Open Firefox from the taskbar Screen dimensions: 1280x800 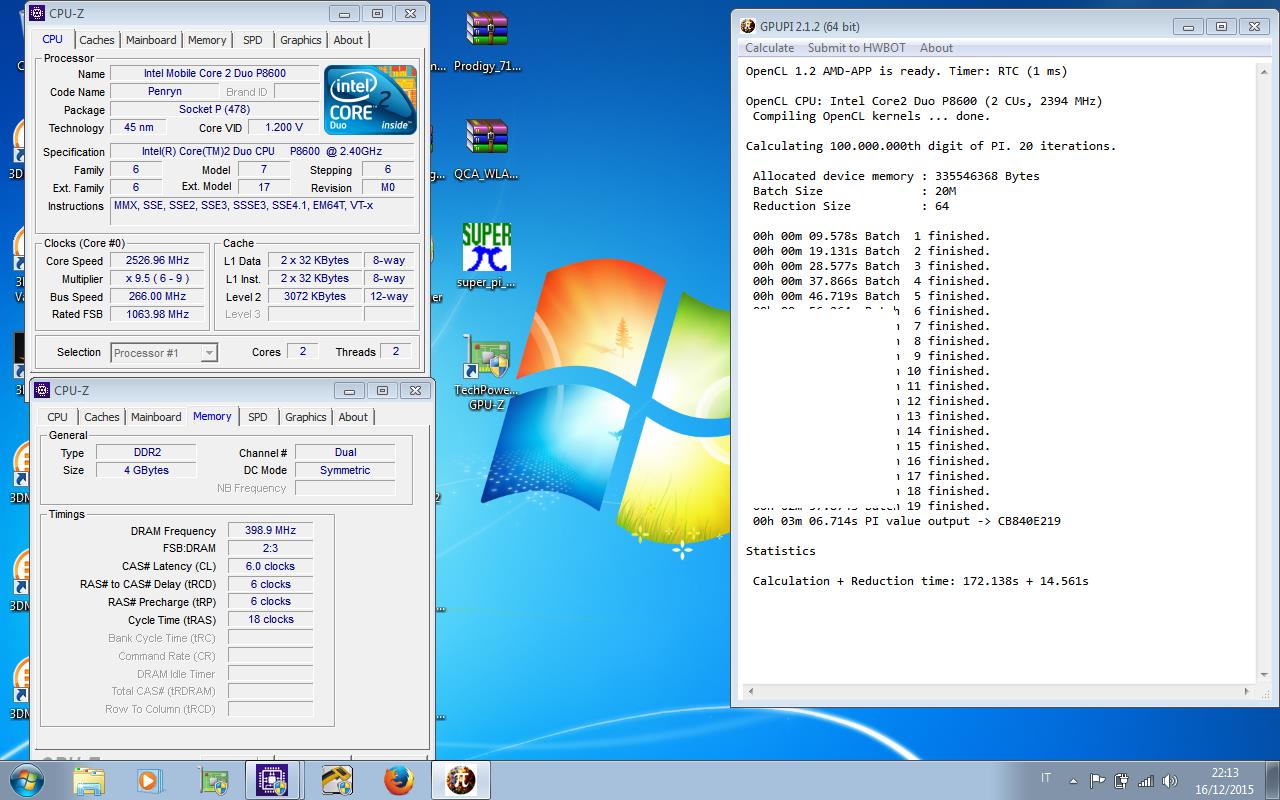point(399,780)
